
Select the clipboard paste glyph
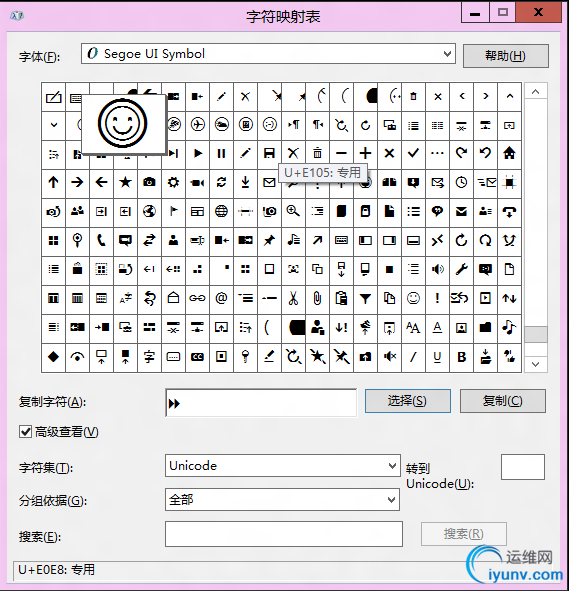coord(341,299)
